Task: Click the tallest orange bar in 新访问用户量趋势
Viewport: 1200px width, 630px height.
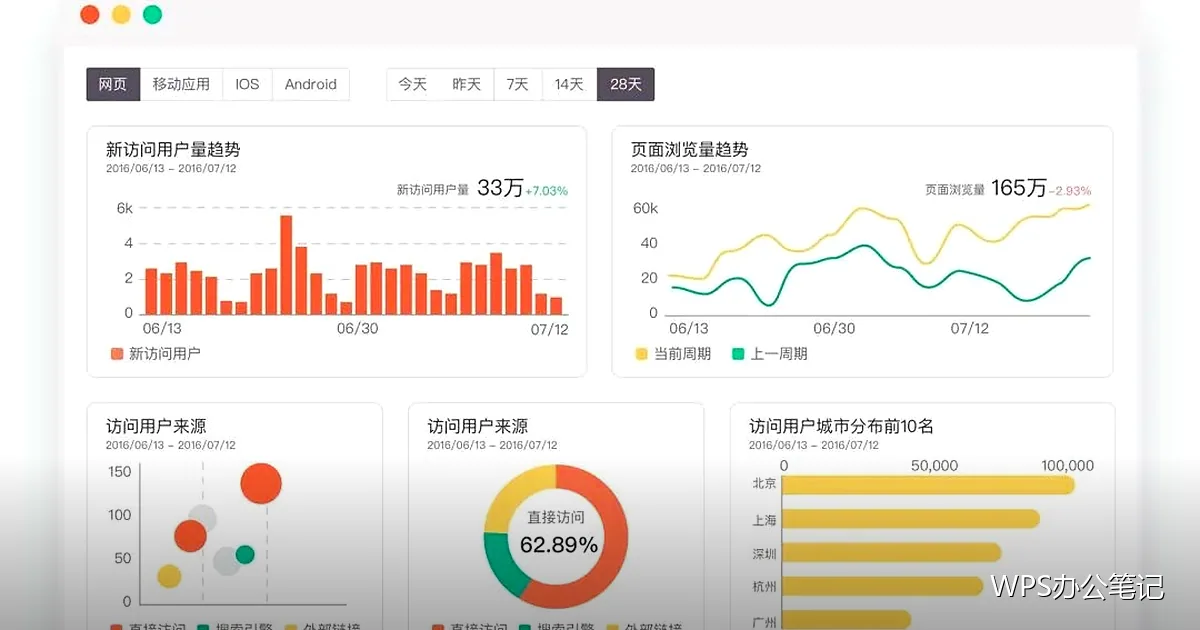Action: click(x=286, y=264)
